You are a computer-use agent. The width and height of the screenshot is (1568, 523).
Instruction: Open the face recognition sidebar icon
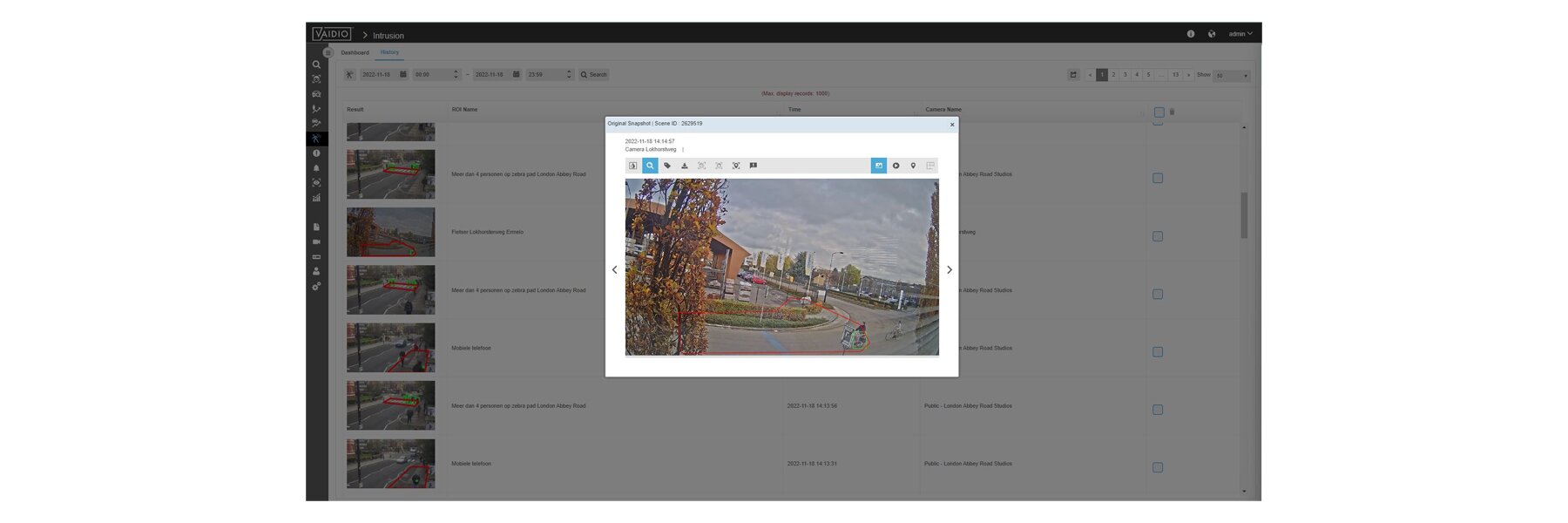tap(316, 79)
